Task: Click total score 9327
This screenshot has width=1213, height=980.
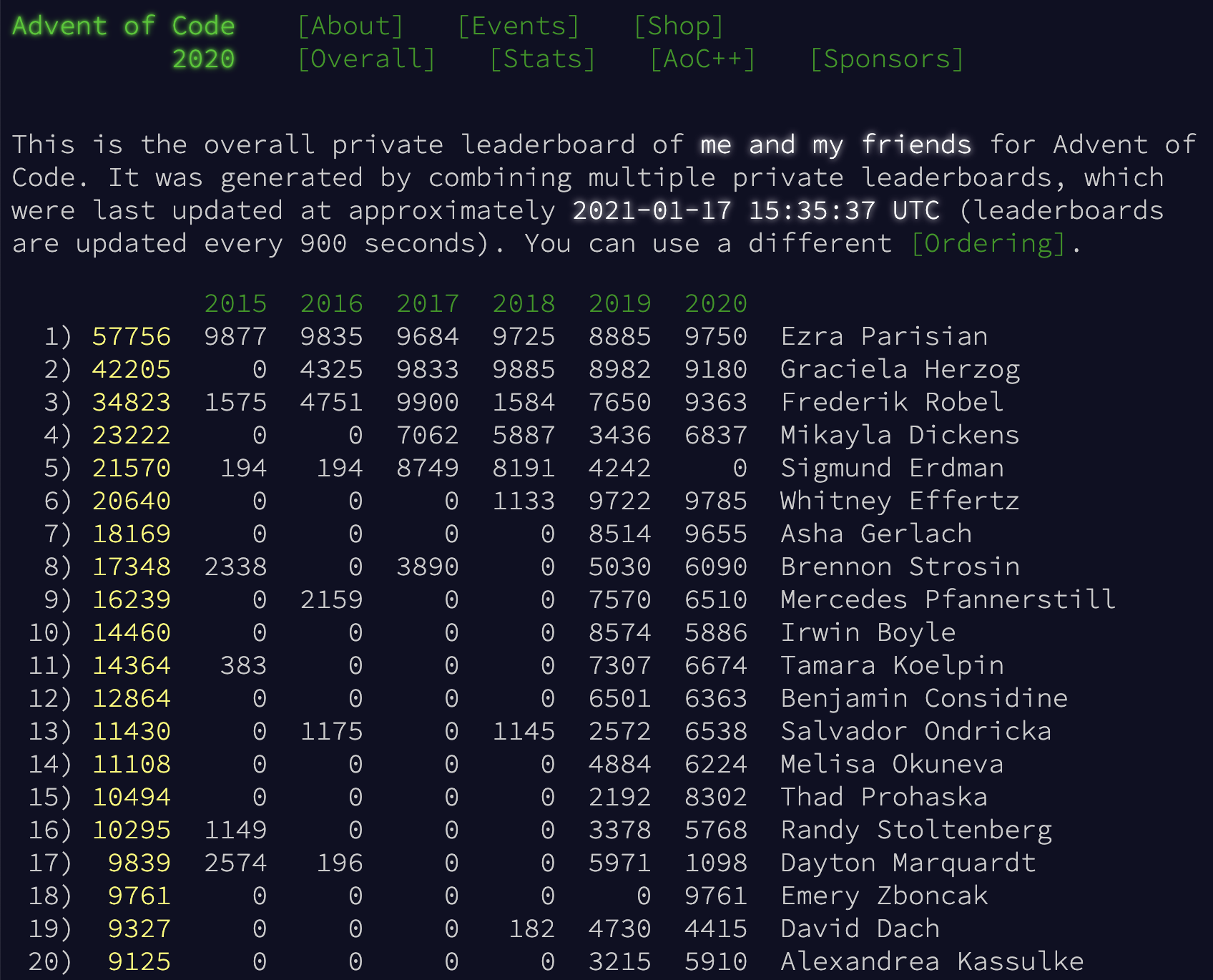Action: point(139,929)
